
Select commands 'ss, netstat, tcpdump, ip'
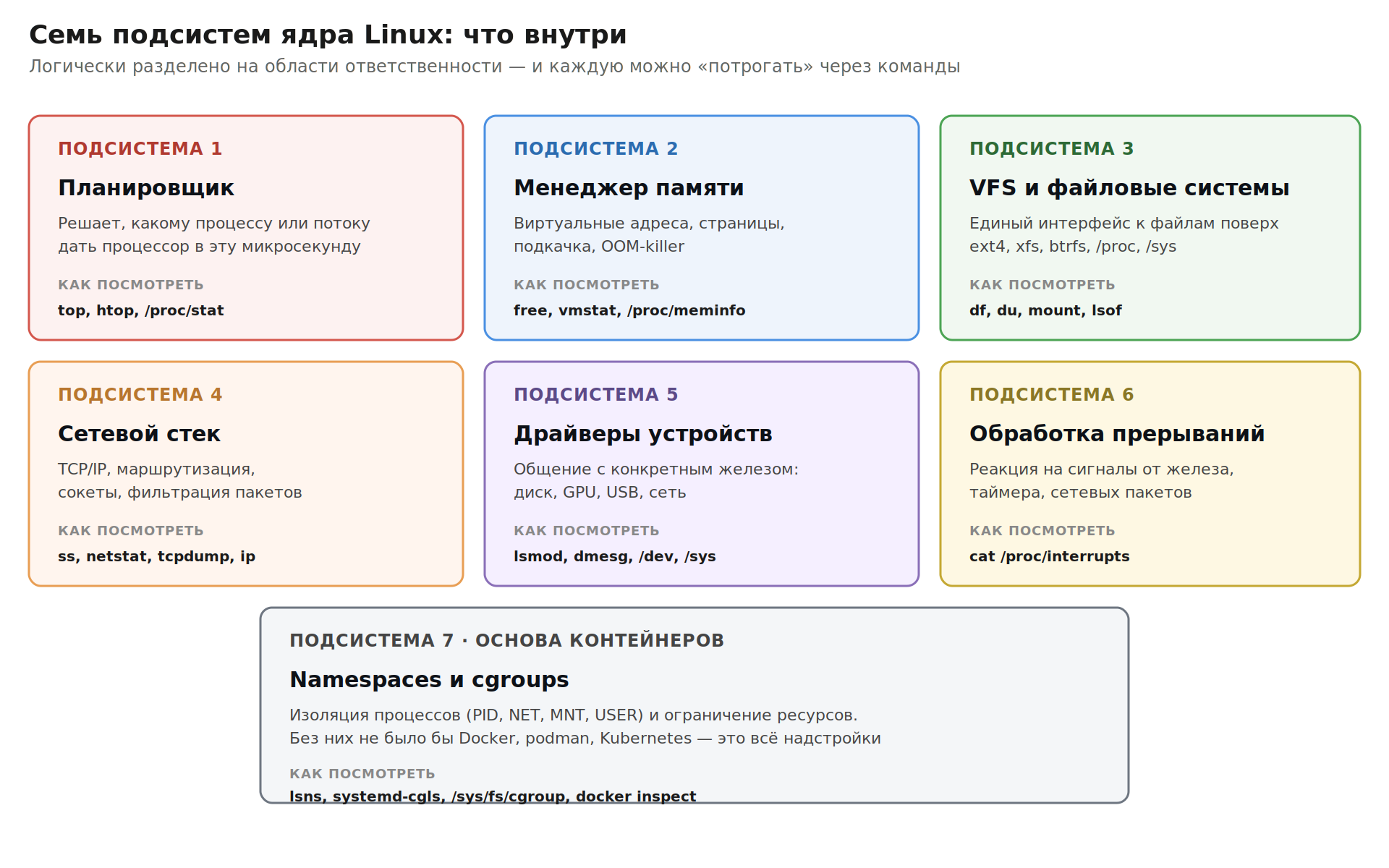[x=156, y=556]
